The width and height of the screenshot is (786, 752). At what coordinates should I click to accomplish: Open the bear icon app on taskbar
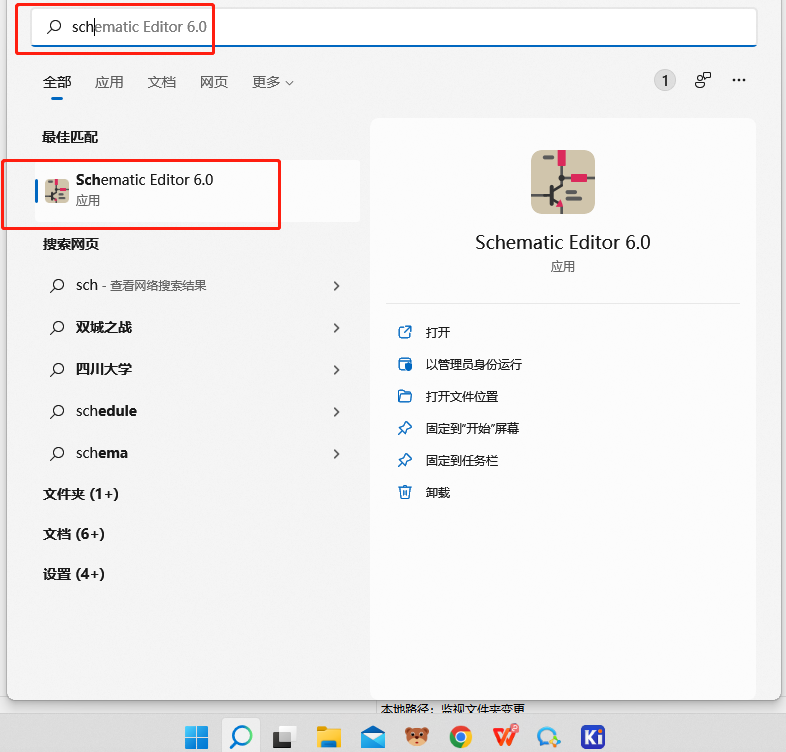(417, 736)
